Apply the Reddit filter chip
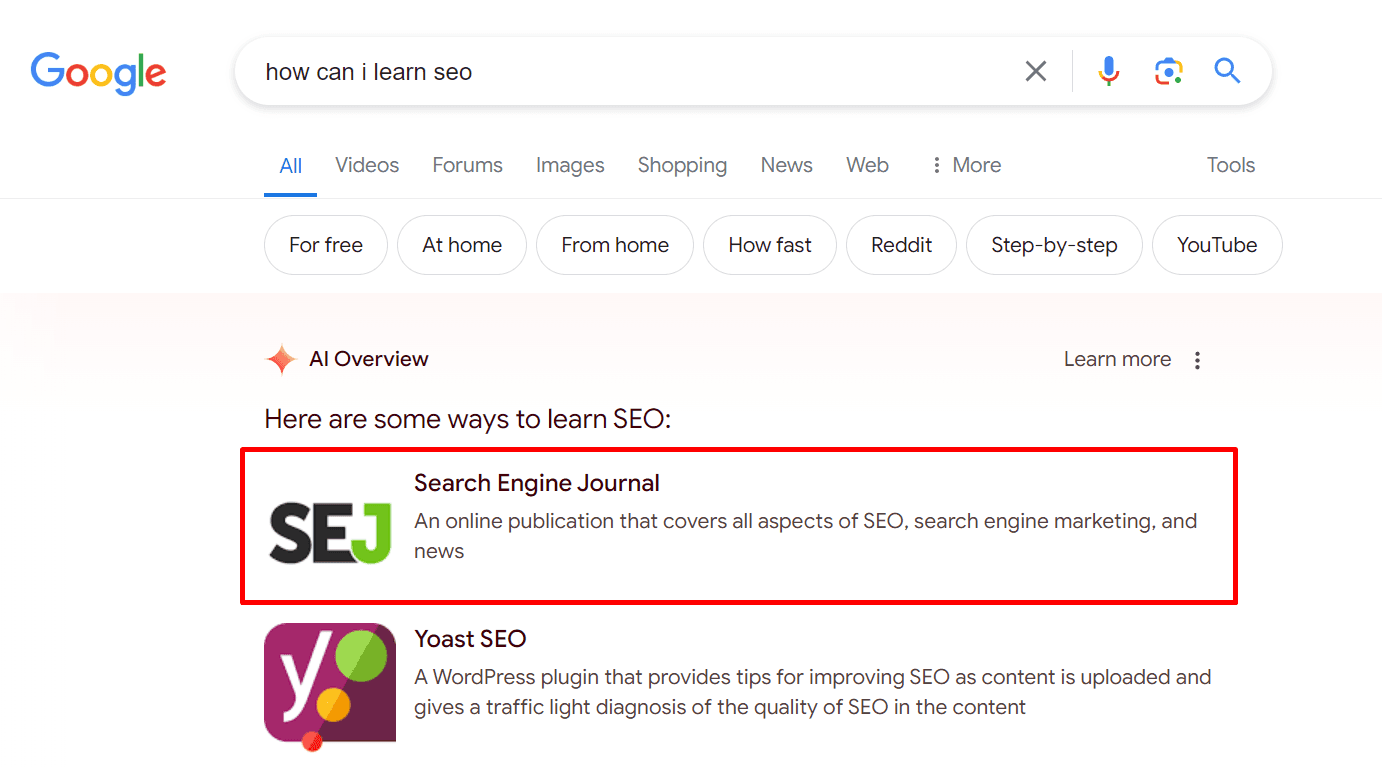Image resolution: width=1382 pixels, height=768 pixels. [902, 245]
